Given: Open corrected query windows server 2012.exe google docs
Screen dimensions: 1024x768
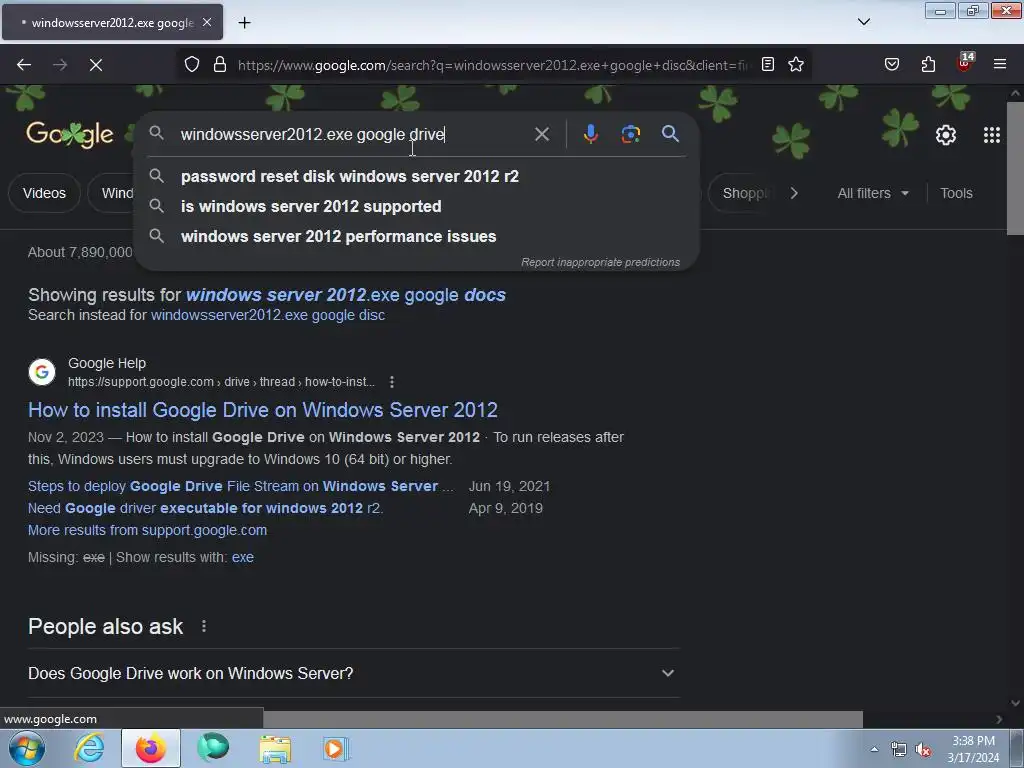Looking at the screenshot, I should click(x=345, y=295).
